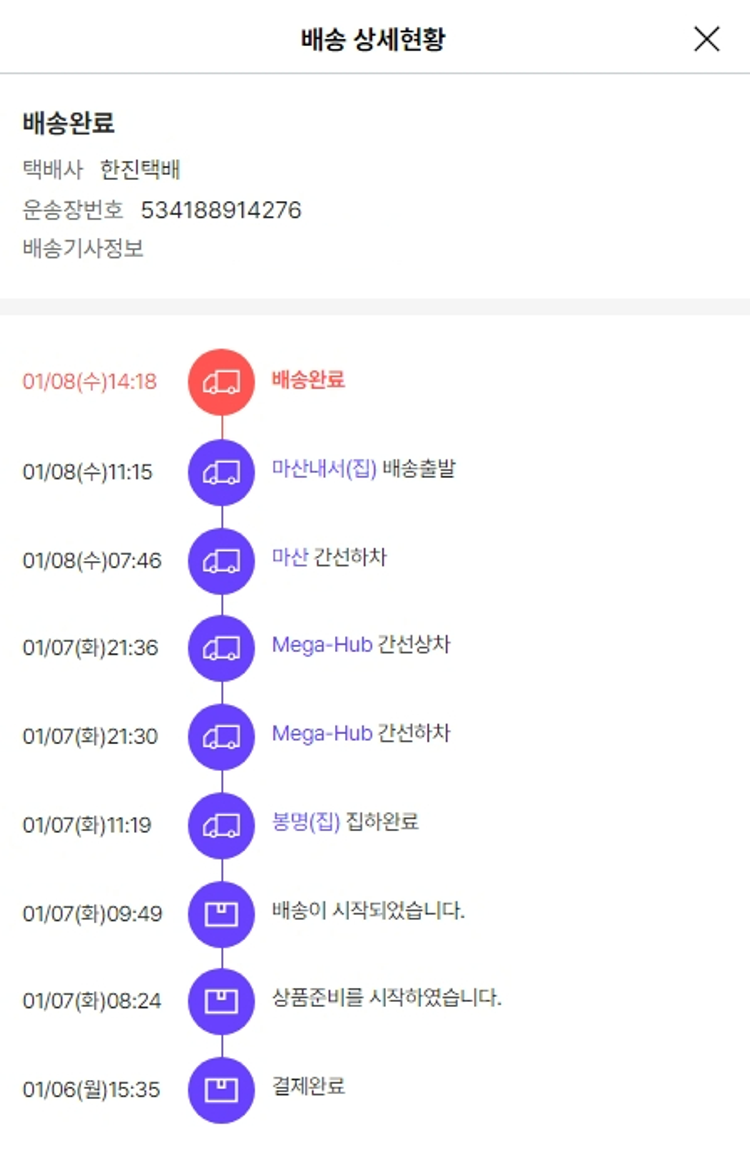Open the 마산 hub location link
The image size is (750, 1157).
point(290,557)
